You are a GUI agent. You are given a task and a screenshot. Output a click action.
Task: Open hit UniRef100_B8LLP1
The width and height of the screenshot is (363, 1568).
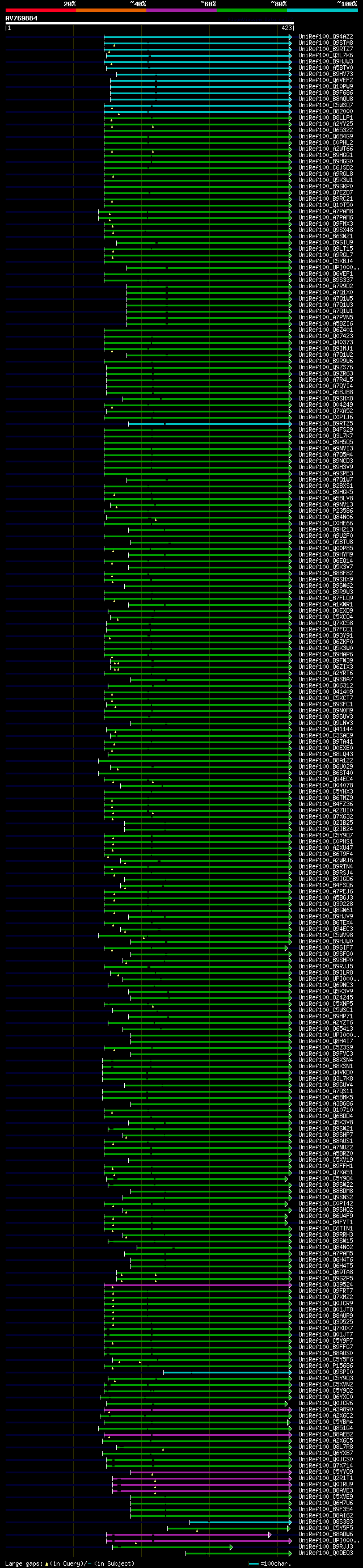click(325, 118)
